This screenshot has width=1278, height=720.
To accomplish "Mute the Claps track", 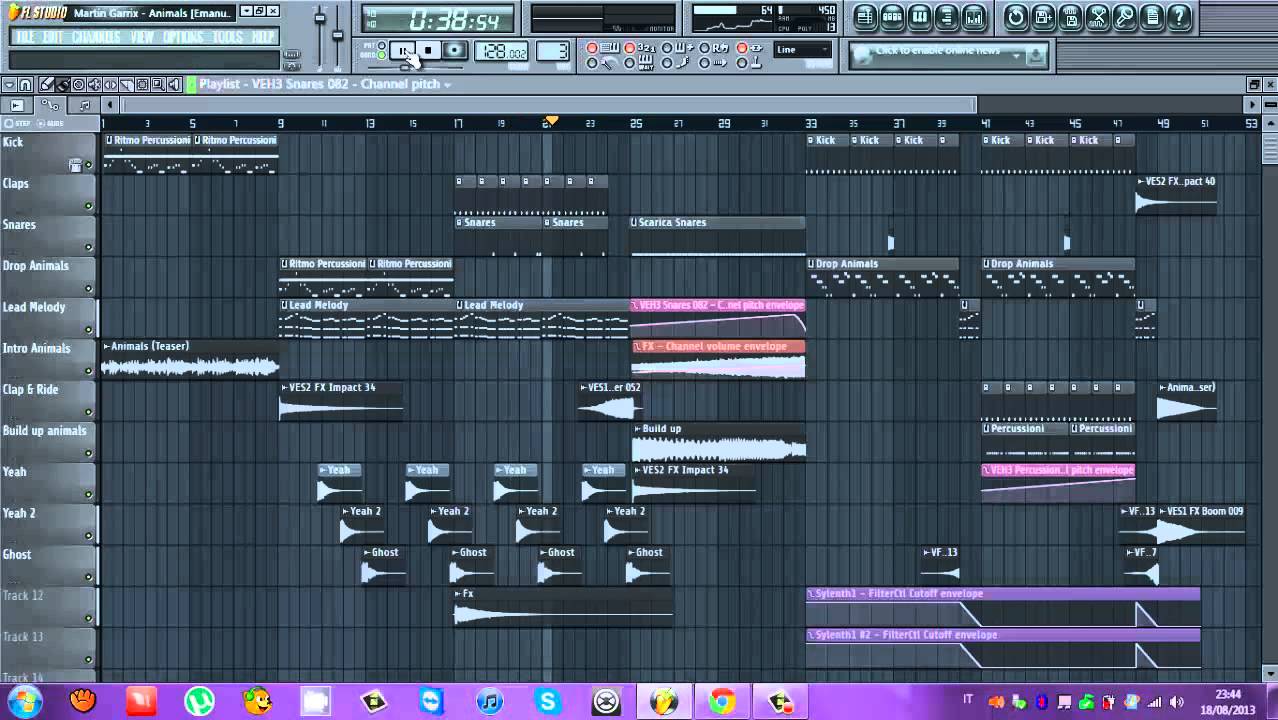I will click(88, 206).
